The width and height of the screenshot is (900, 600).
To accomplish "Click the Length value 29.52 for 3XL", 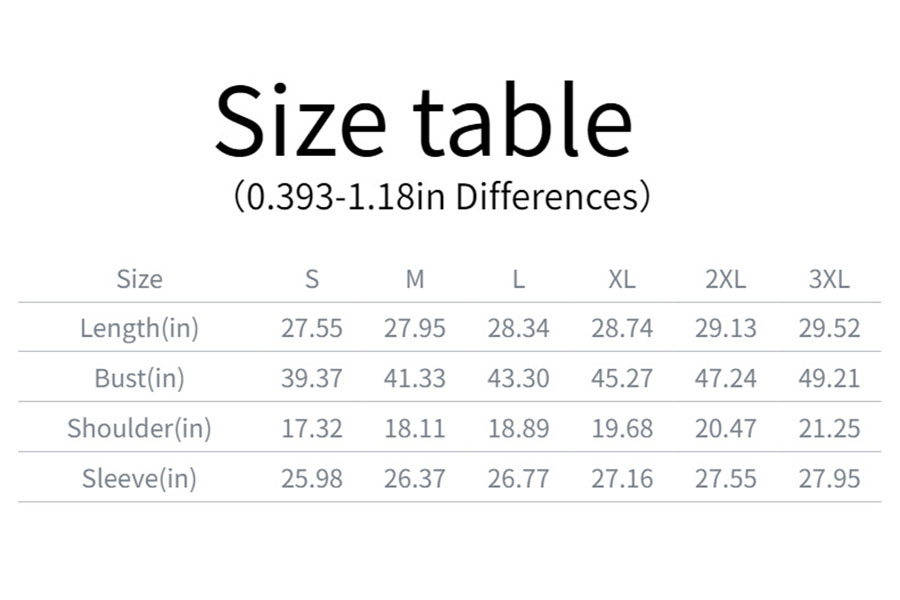I will click(828, 328).
